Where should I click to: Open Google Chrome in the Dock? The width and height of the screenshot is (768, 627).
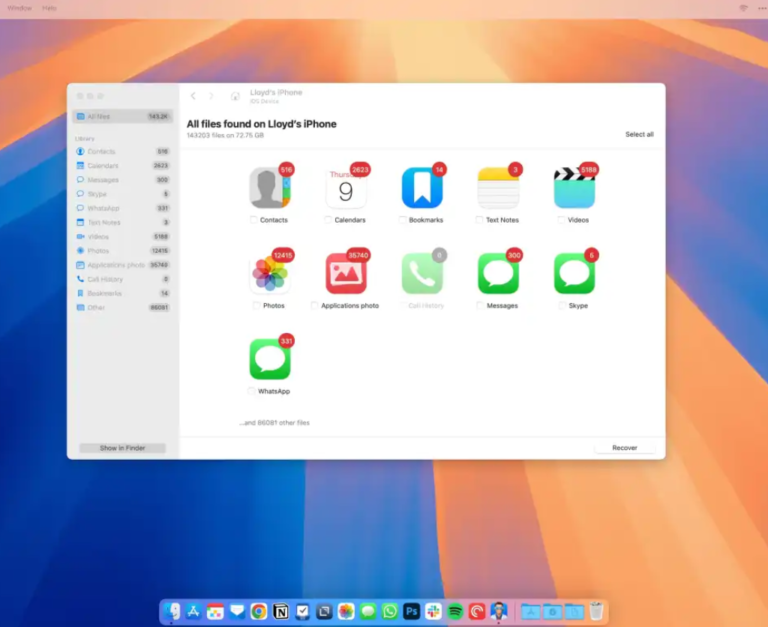(x=259, y=611)
